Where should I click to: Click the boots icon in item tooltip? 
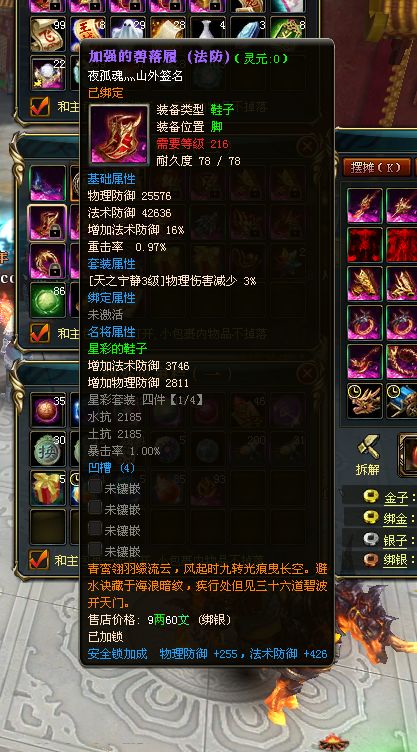click(x=119, y=135)
